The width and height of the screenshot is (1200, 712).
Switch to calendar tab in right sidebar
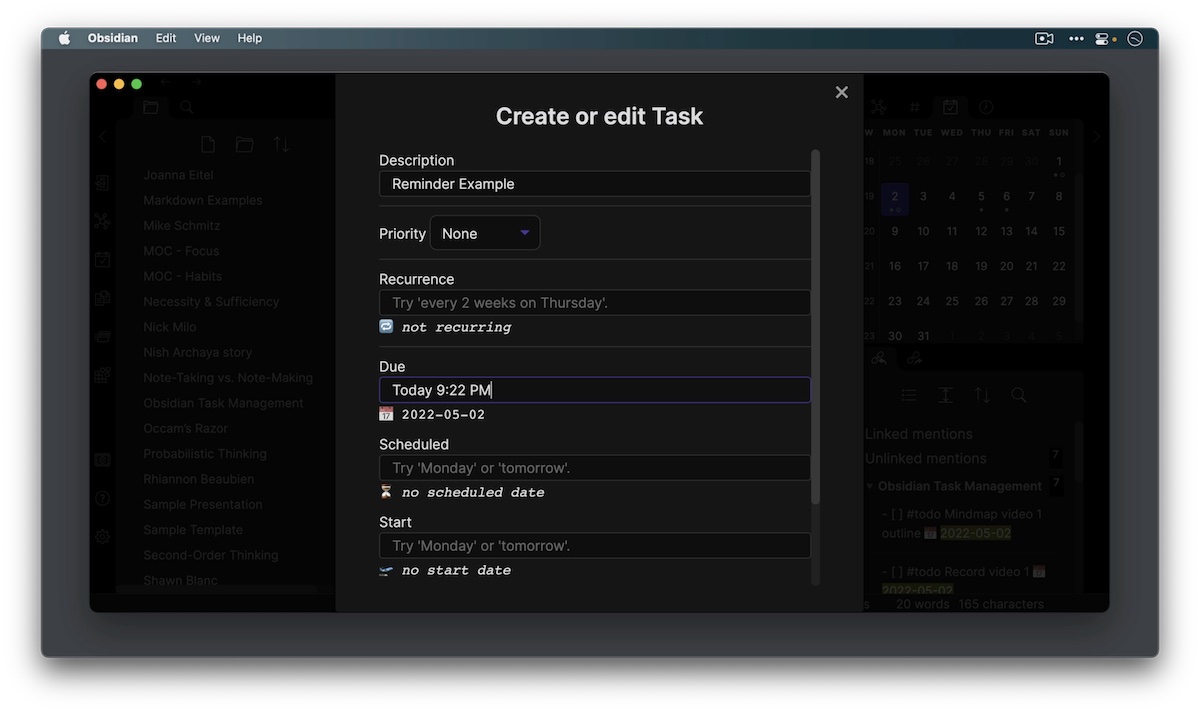(x=950, y=107)
